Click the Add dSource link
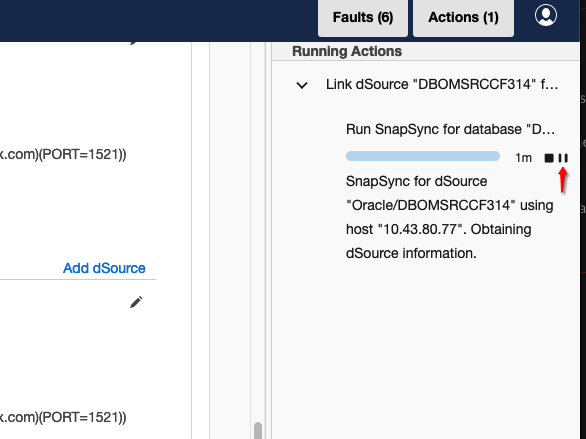 pos(104,268)
